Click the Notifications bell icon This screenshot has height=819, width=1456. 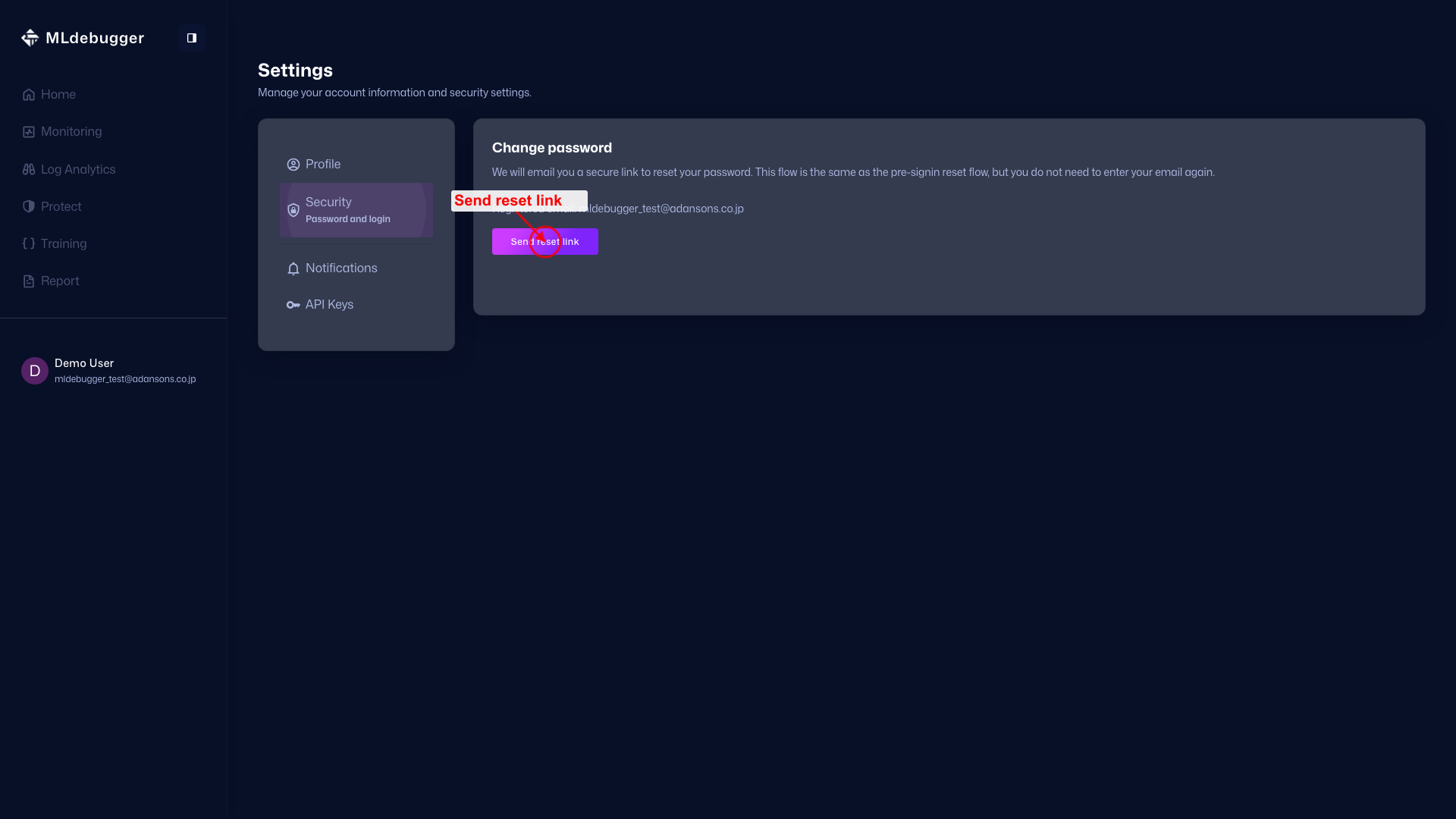(293, 269)
